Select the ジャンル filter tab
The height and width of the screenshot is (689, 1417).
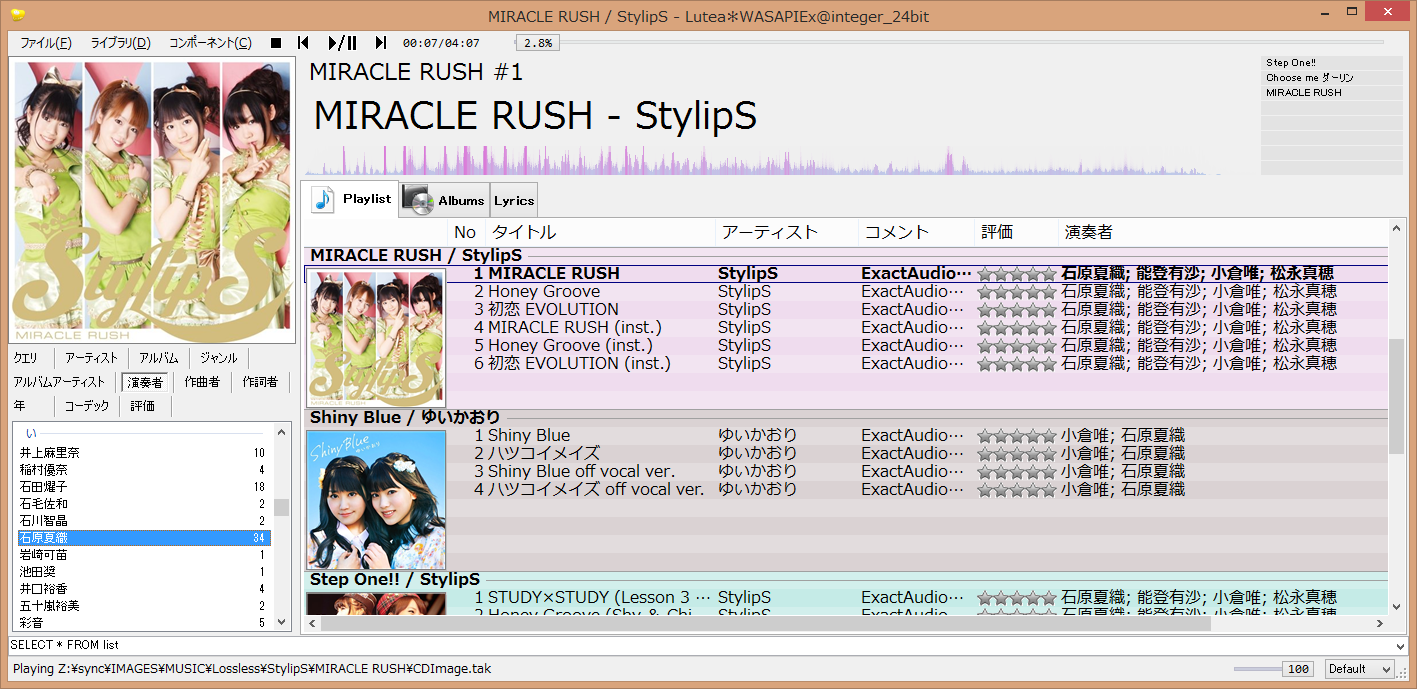pos(218,358)
